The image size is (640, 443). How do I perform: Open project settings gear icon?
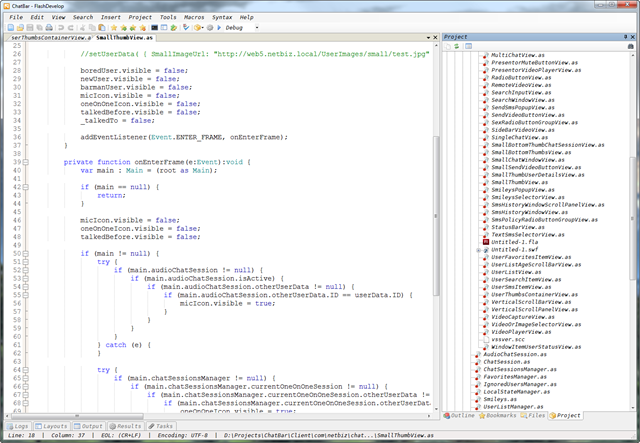tap(210, 28)
